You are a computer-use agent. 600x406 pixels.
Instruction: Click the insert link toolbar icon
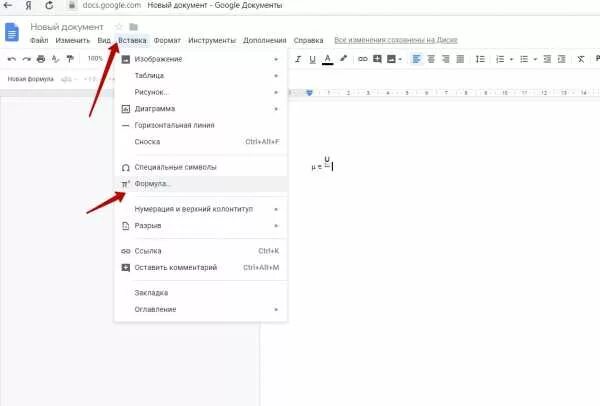[x=362, y=59]
